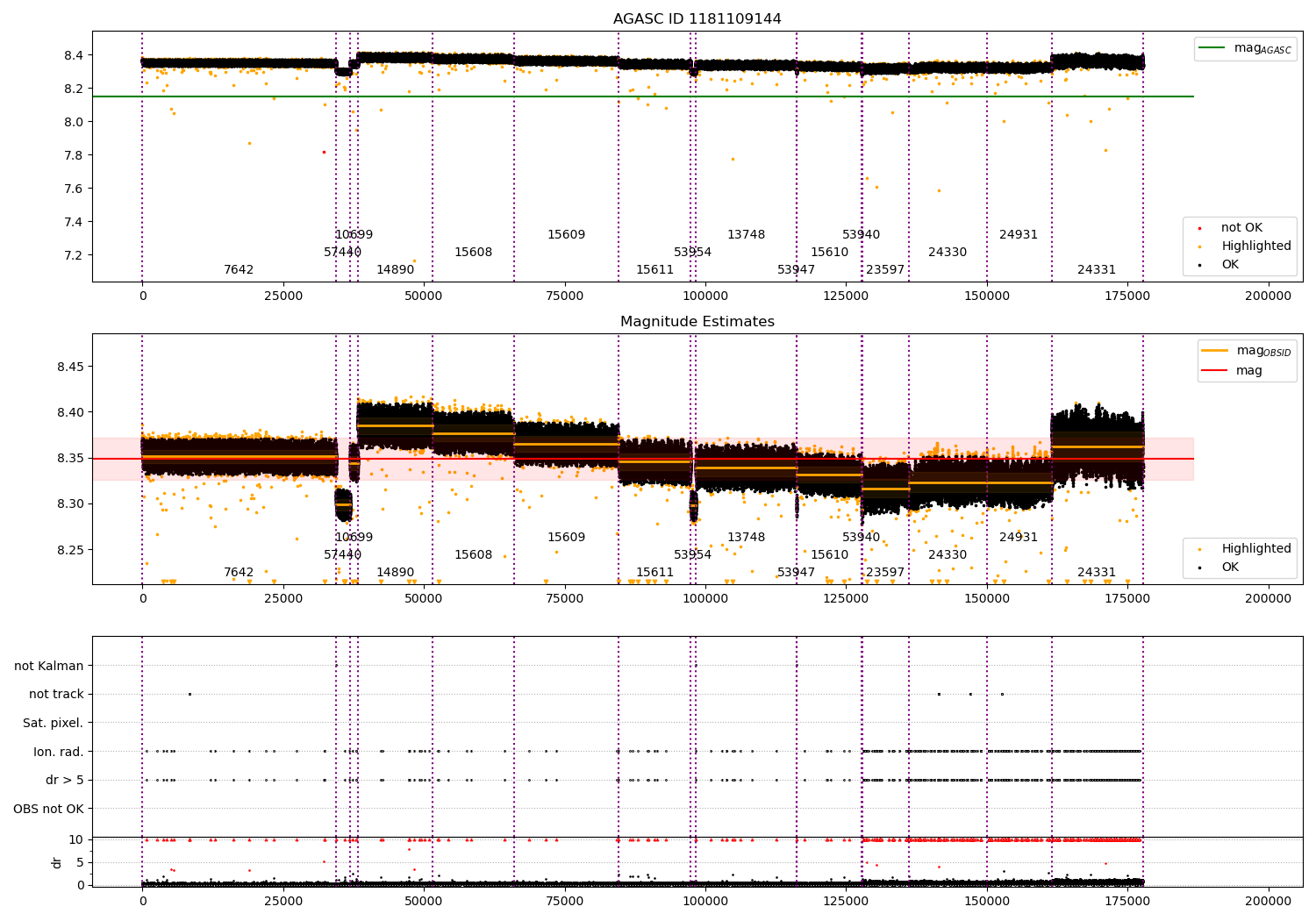Click obsid label 23597 in Magnitude Estimates plot
Image resolution: width=1316 pixels, height=921 pixels.
coord(884,572)
